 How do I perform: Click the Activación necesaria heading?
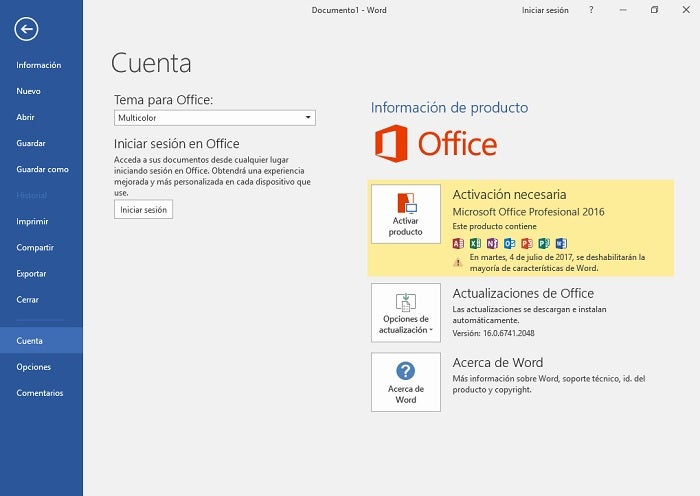coord(509,195)
